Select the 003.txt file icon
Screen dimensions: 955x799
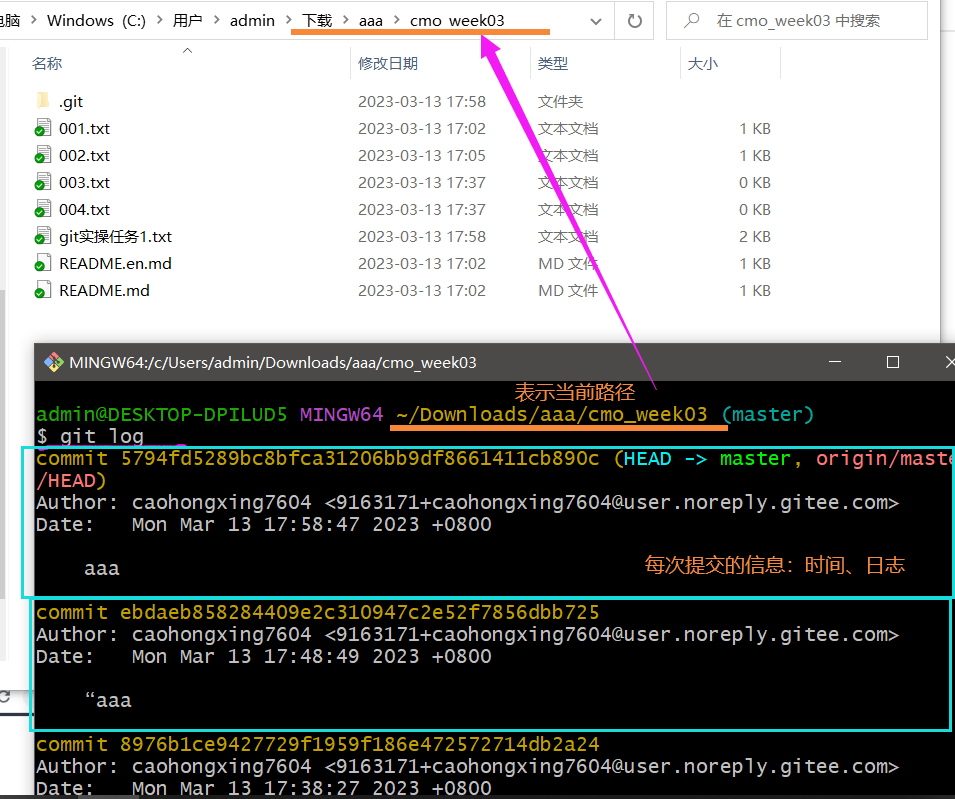pos(43,182)
